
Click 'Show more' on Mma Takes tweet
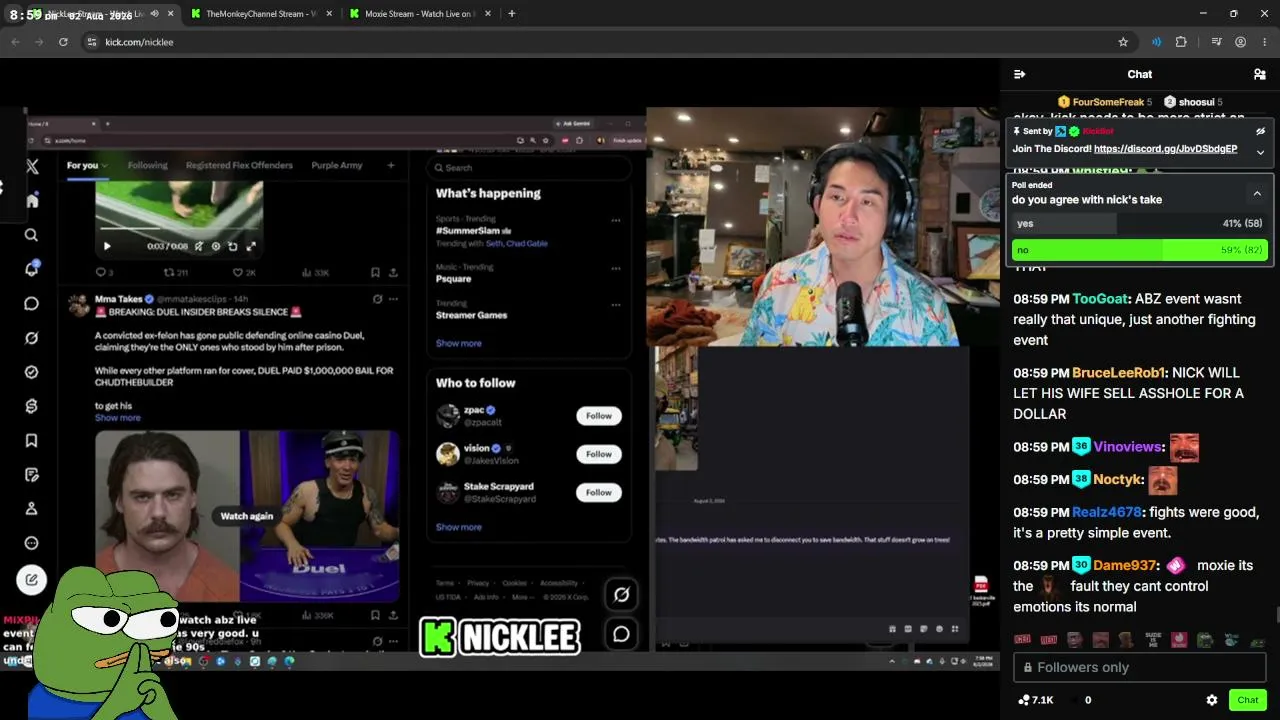point(118,418)
